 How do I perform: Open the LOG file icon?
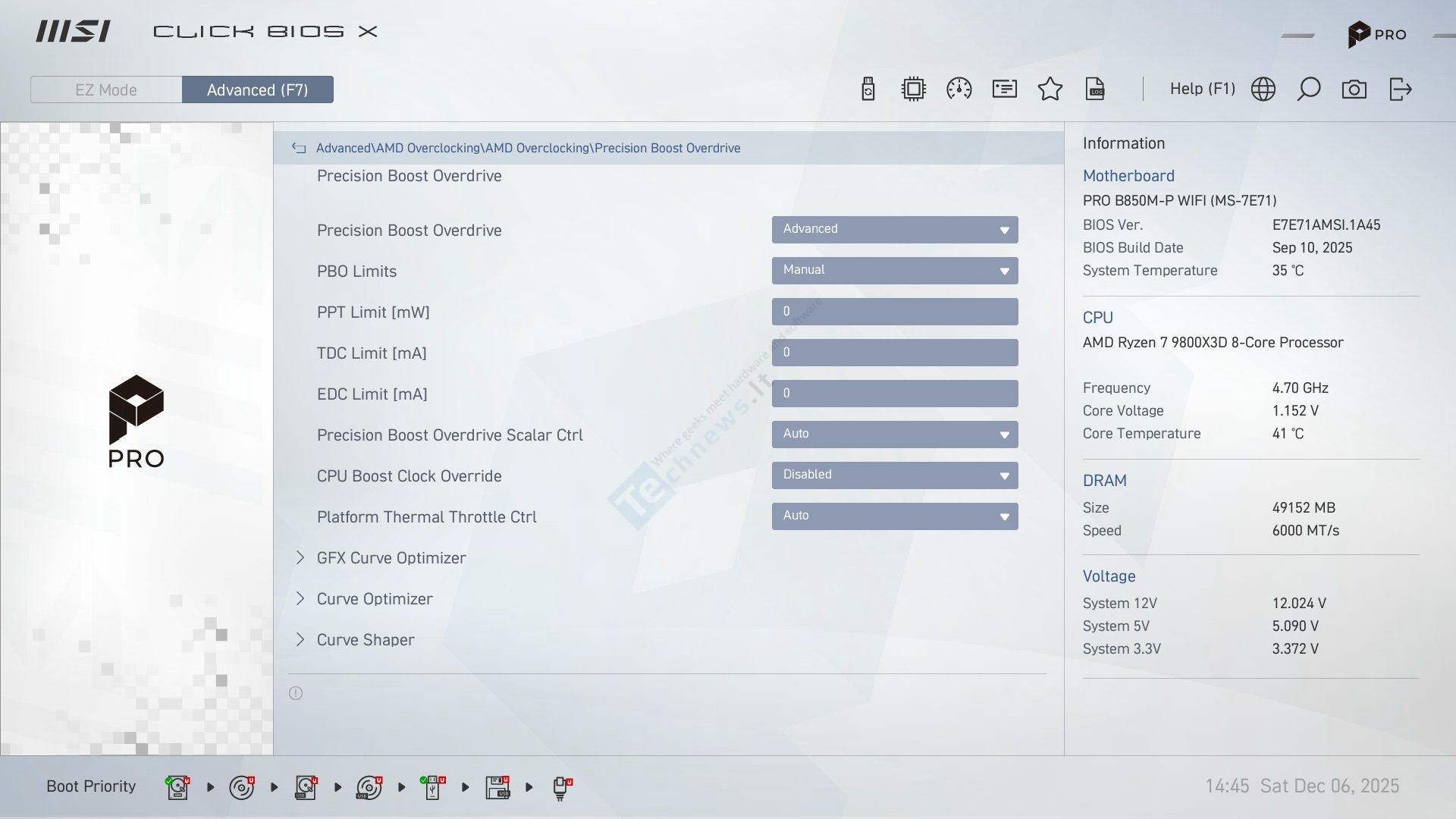(x=1095, y=89)
